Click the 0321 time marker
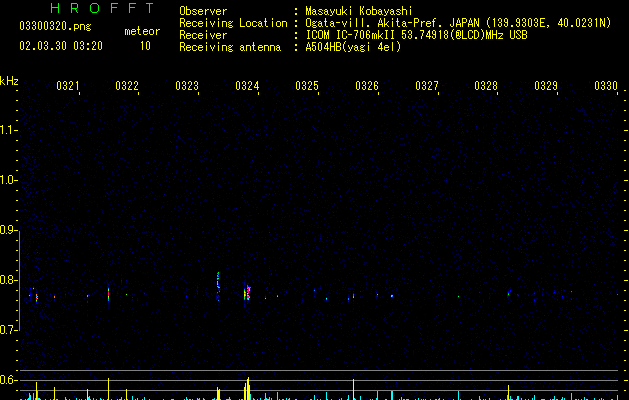This screenshot has height=400, width=629. click(x=67, y=86)
